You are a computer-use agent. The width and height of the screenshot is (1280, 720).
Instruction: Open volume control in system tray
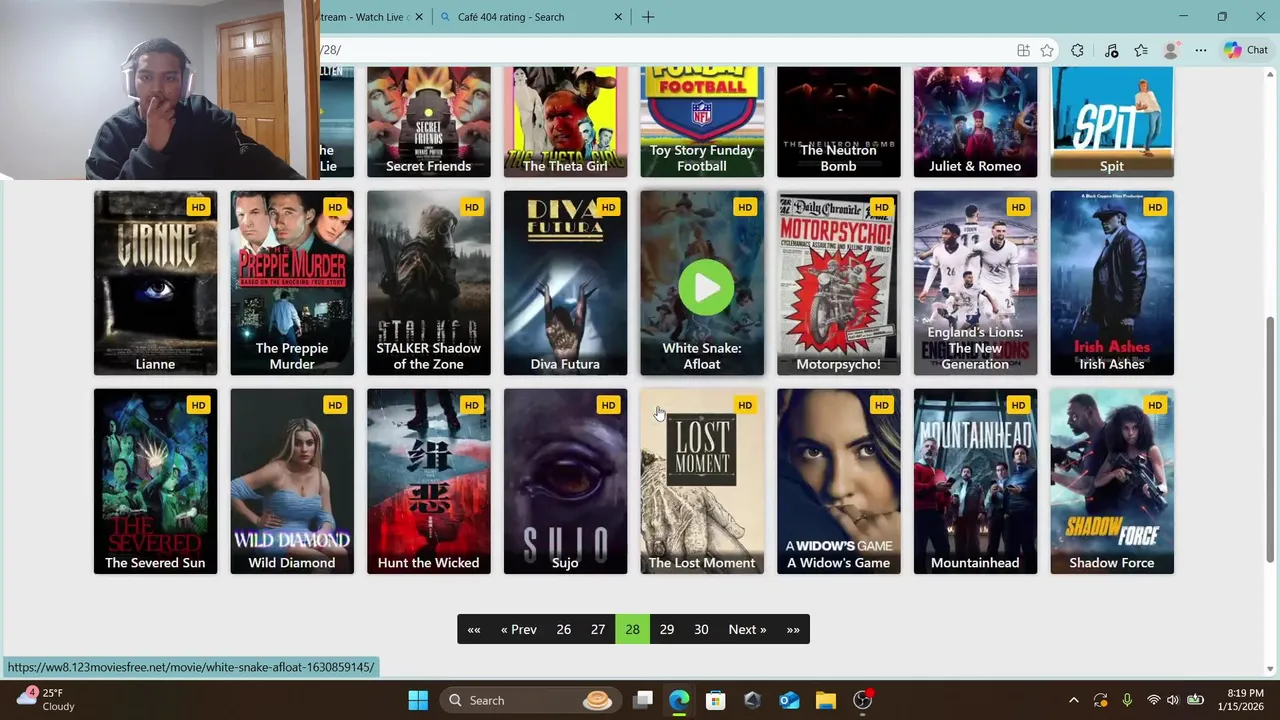[1172, 700]
